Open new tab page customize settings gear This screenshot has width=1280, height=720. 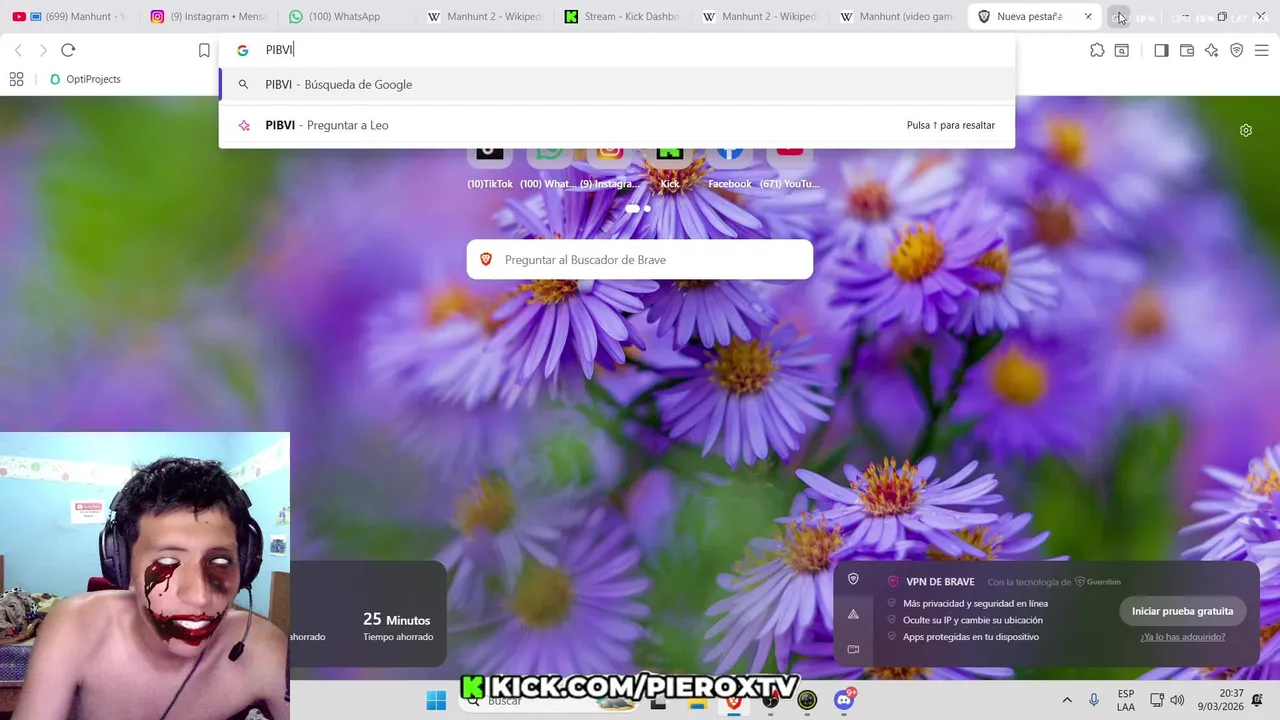point(1246,131)
